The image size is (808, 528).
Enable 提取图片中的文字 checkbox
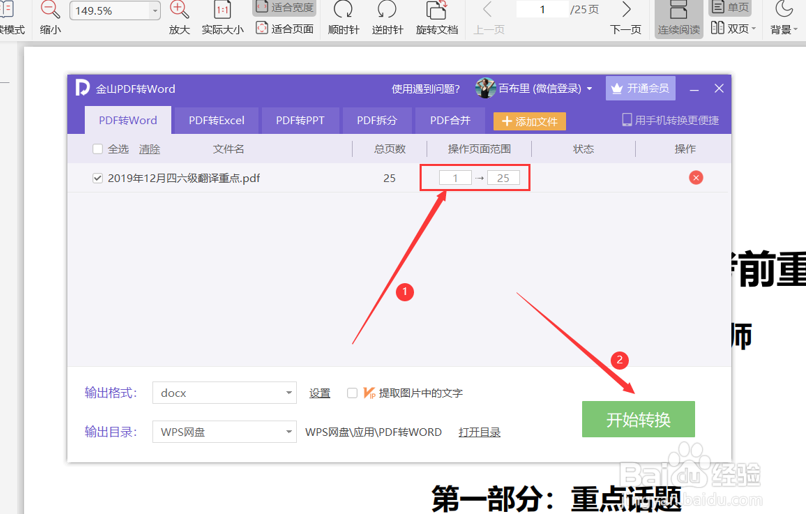(x=352, y=393)
